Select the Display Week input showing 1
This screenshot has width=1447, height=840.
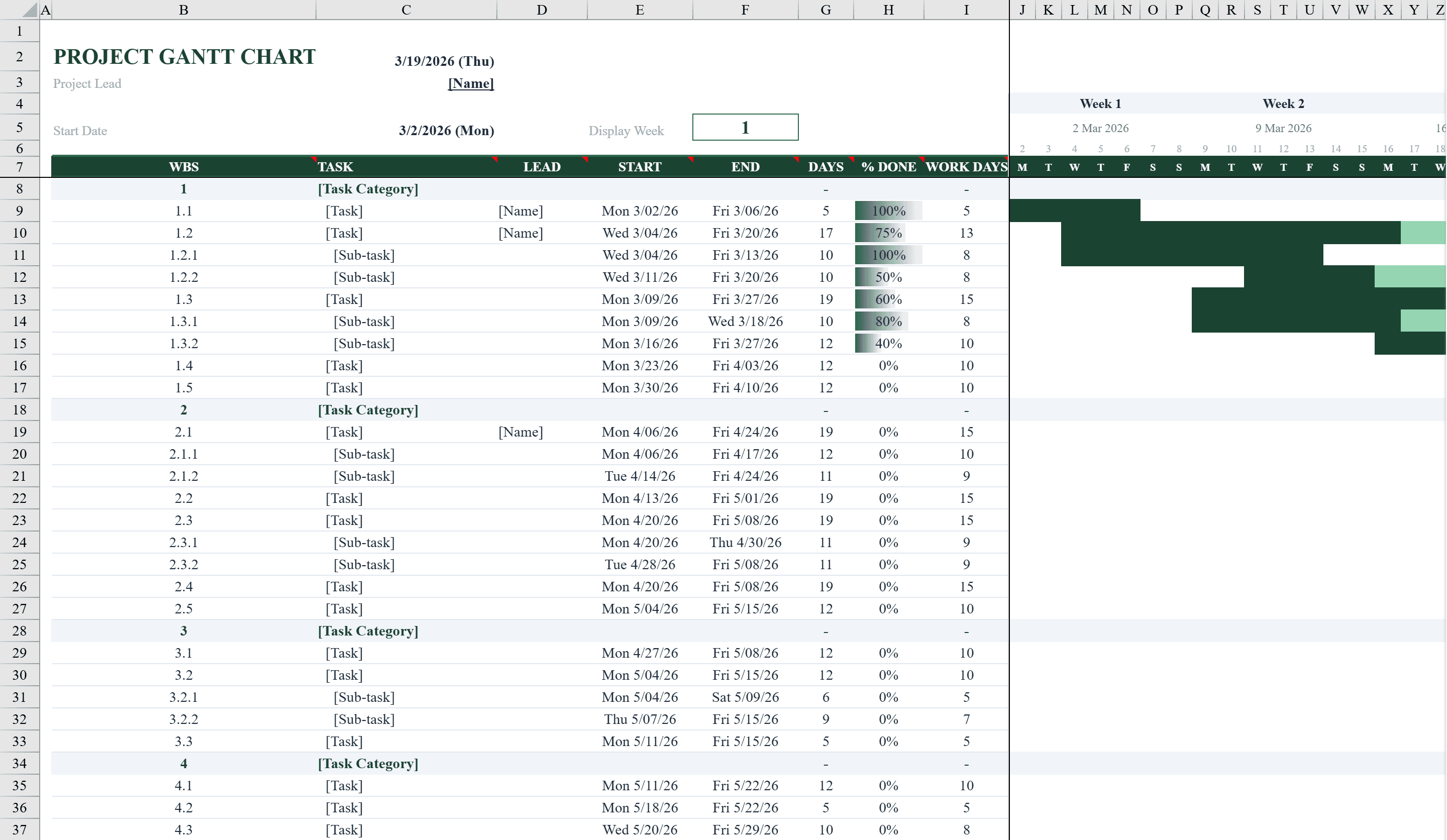(x=745, y=127)
